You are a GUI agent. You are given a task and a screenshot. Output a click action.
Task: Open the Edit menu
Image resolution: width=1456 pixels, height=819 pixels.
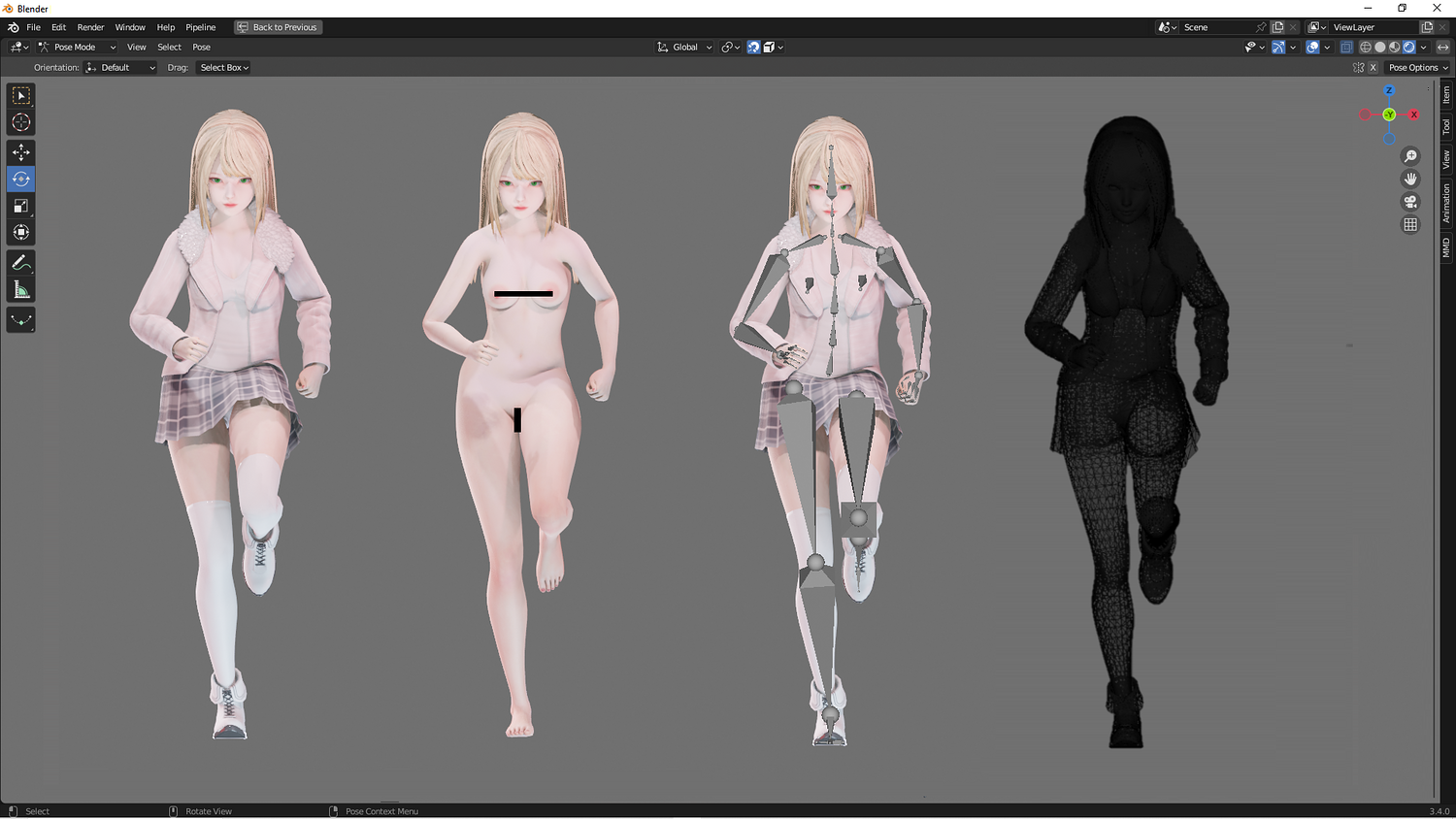tap(58, 27)
